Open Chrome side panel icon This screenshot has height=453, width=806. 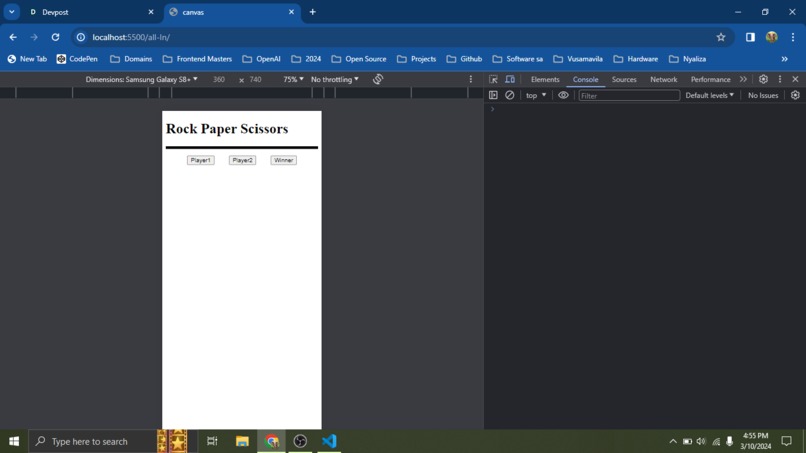coord(750,37)
